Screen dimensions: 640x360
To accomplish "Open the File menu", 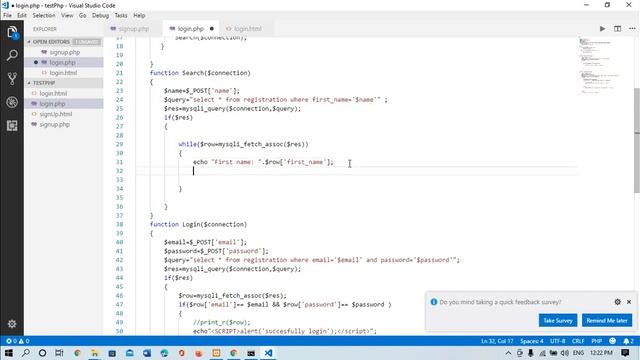I will pyautogui.click(x=7, y=15).
